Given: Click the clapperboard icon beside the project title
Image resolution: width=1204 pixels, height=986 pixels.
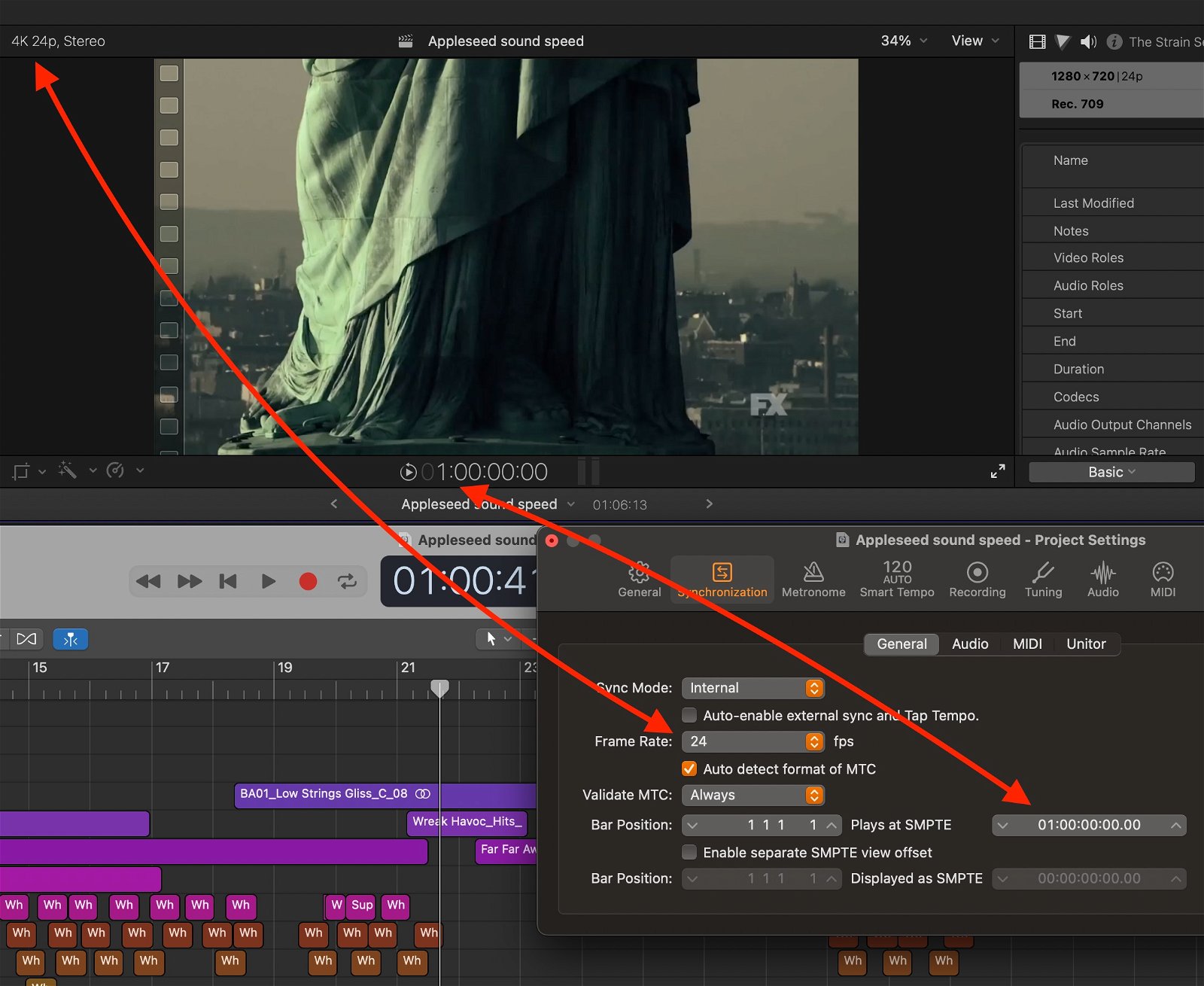Looking at the screenshot, I should 406,41.
